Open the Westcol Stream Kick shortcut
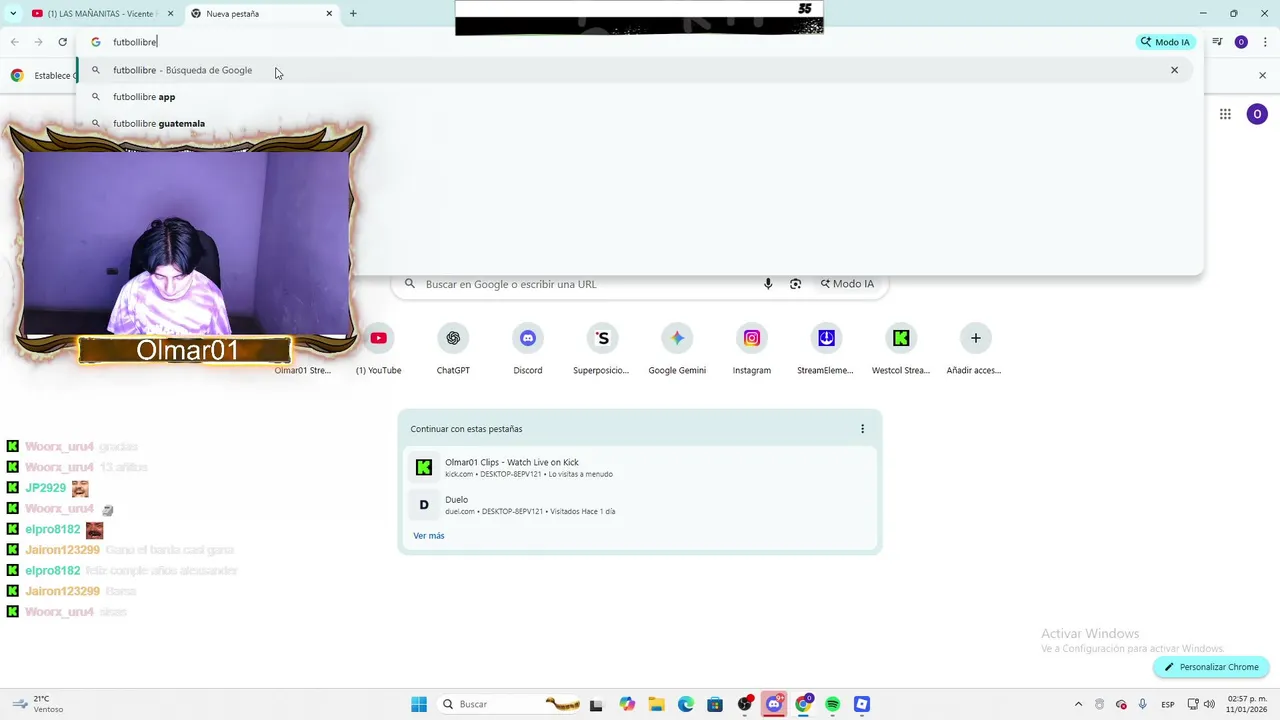 [901, 348]
